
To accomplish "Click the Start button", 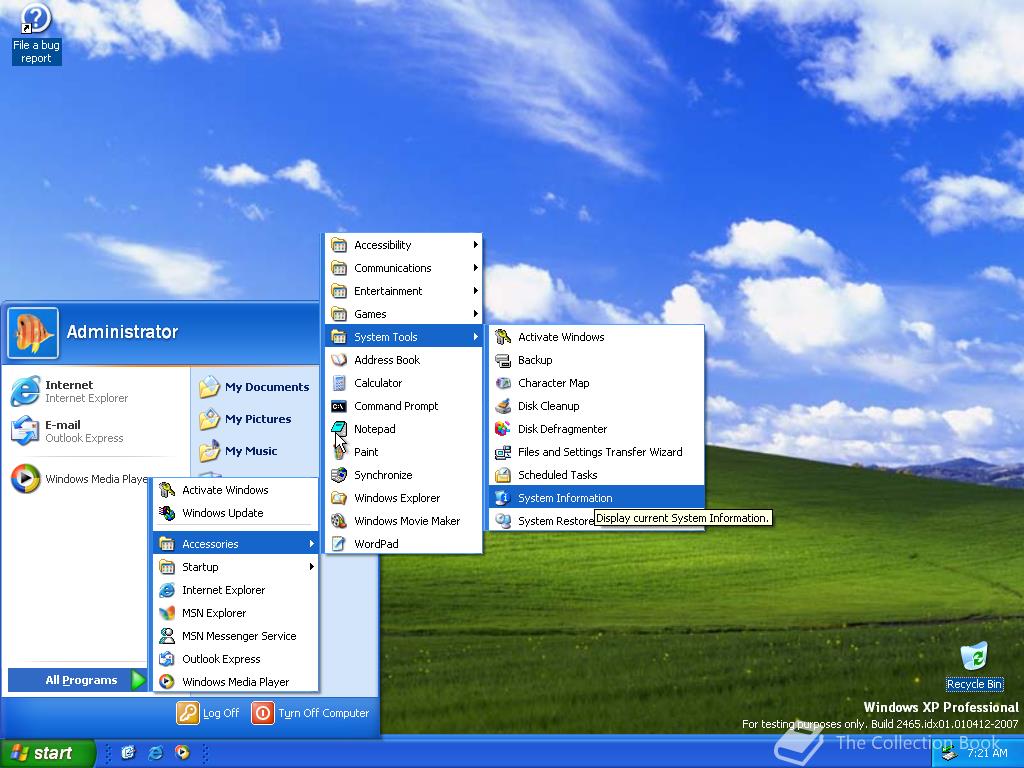I will [48, 753].
